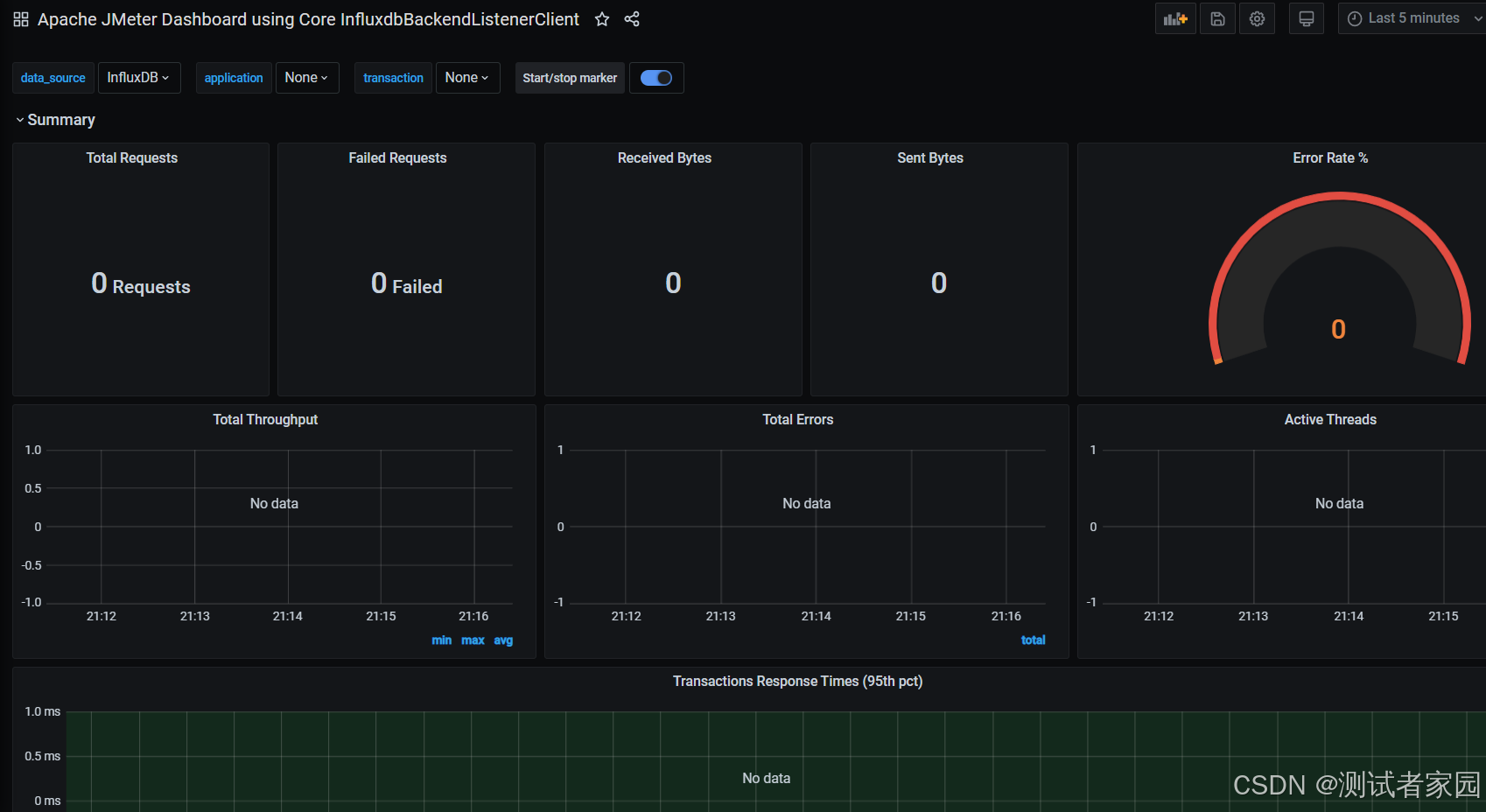The height and width of the screenshot is (812, 1486).
Task: Click 'No data' in Total Throughput
Action: click(x=274, y=504)
